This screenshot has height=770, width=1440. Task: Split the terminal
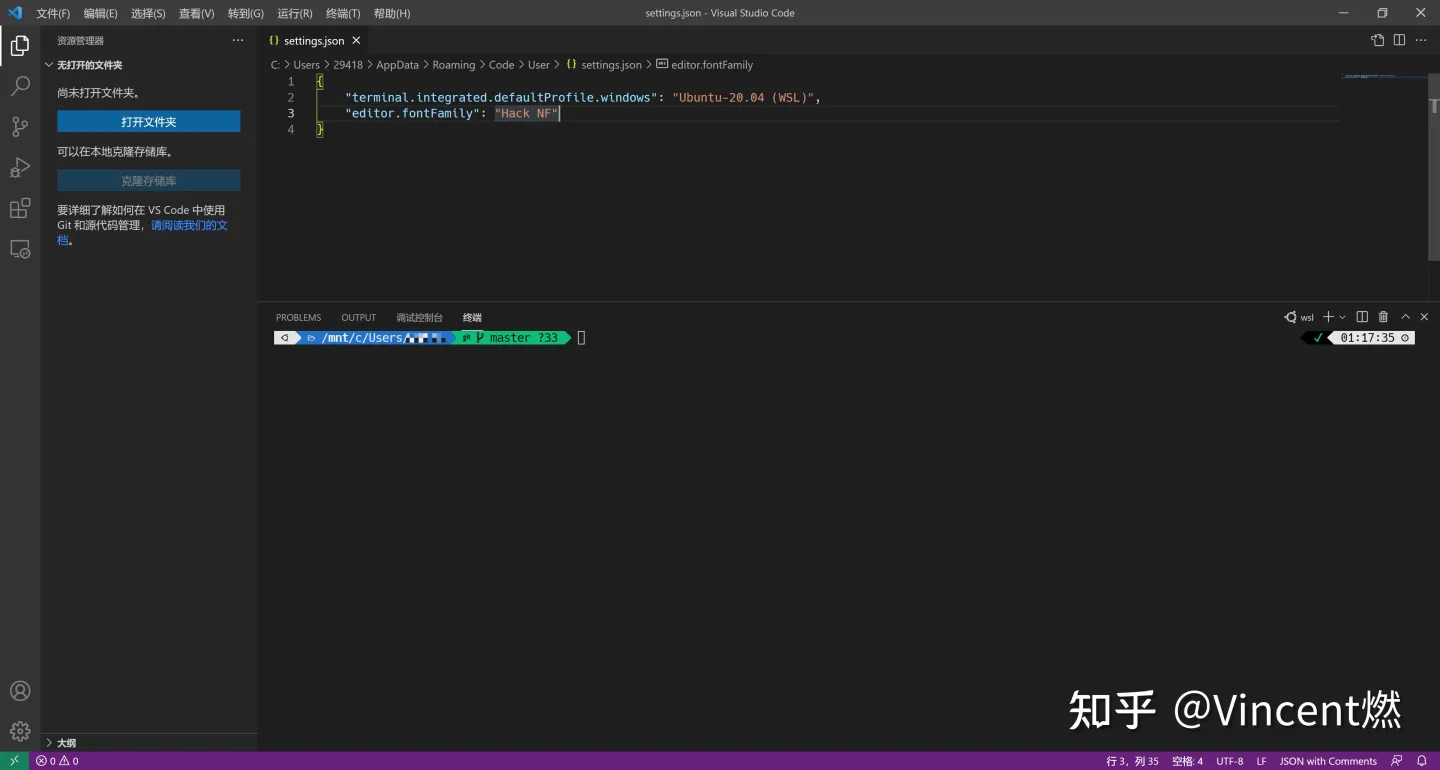1362,317
